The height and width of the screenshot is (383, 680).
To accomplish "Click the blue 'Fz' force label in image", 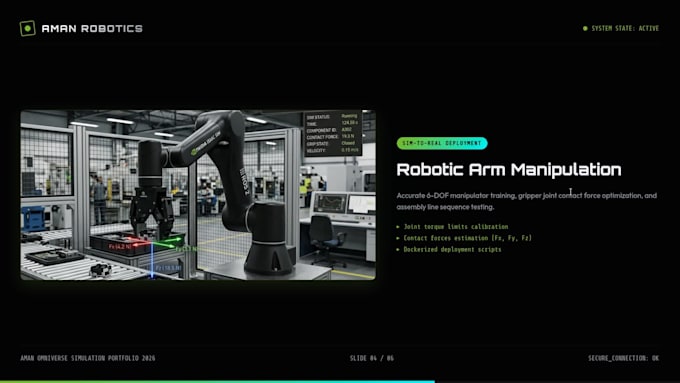I will 168,268.
